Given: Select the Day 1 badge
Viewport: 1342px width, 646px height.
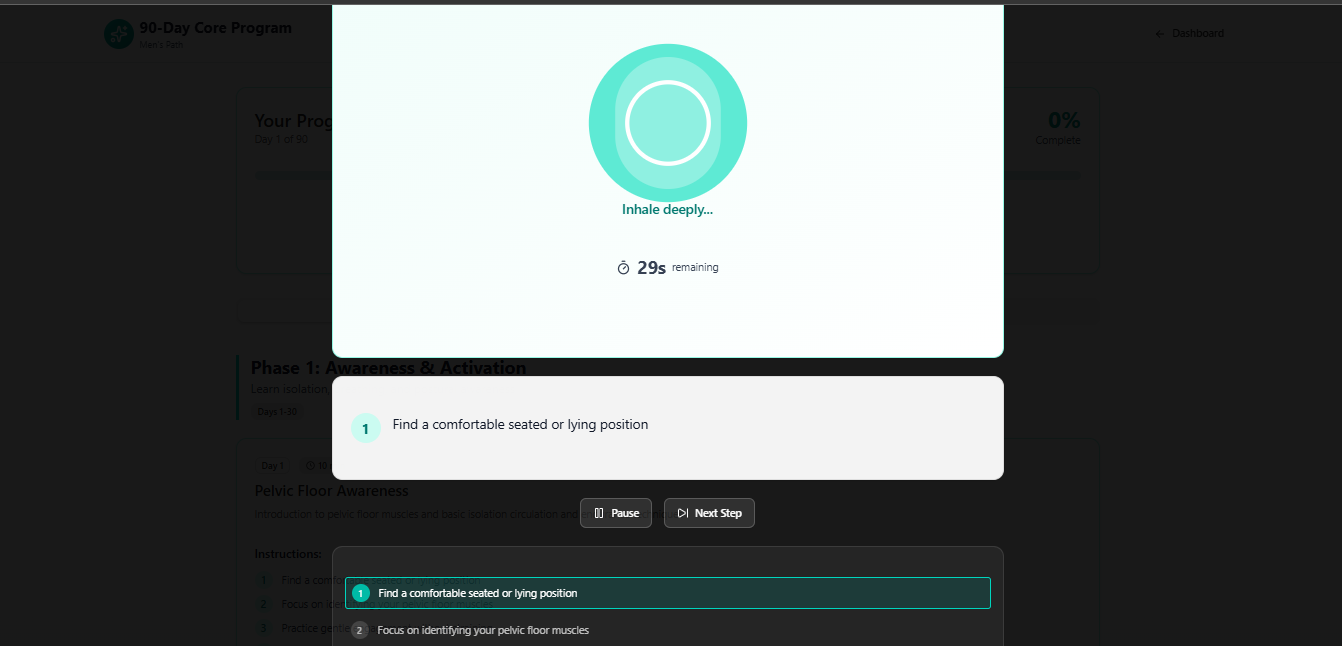Looking at the screenshot, I should [271, 465].
